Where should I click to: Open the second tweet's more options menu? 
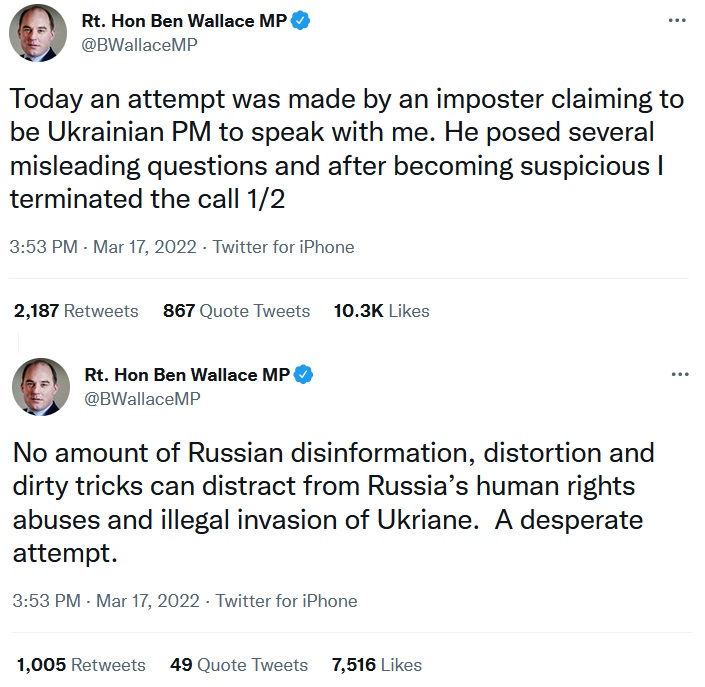680,374
